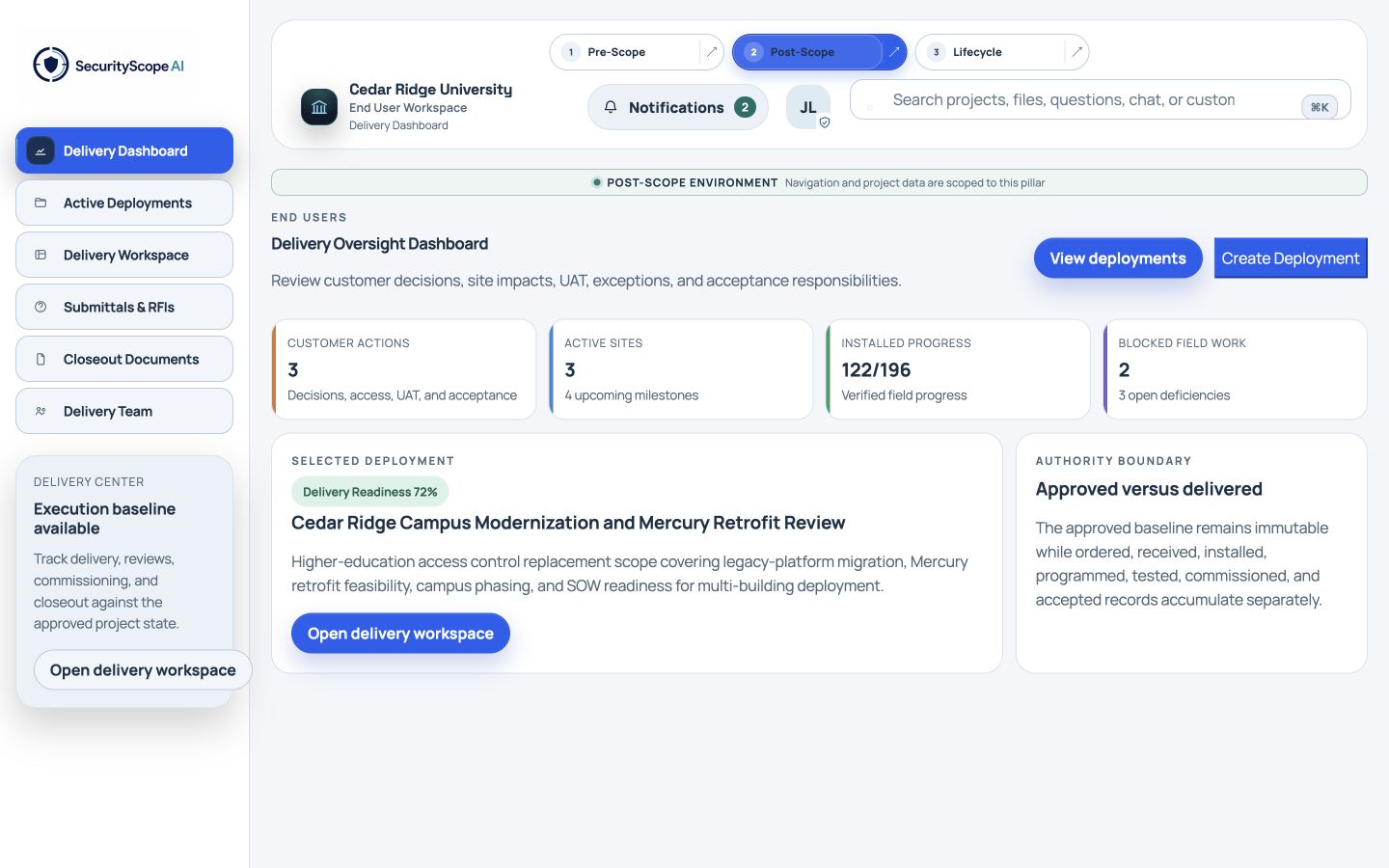
Task: Click the "Execution baseline available" heading
Action: click(105, 519)
